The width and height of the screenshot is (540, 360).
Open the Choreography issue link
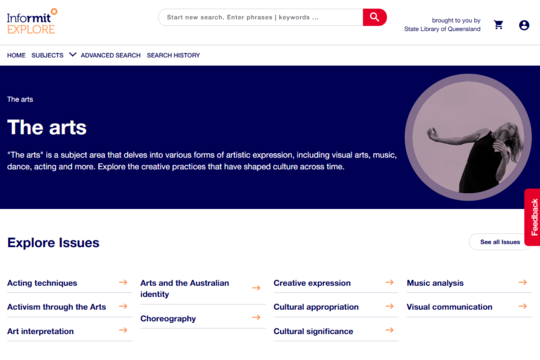[168, 319]
